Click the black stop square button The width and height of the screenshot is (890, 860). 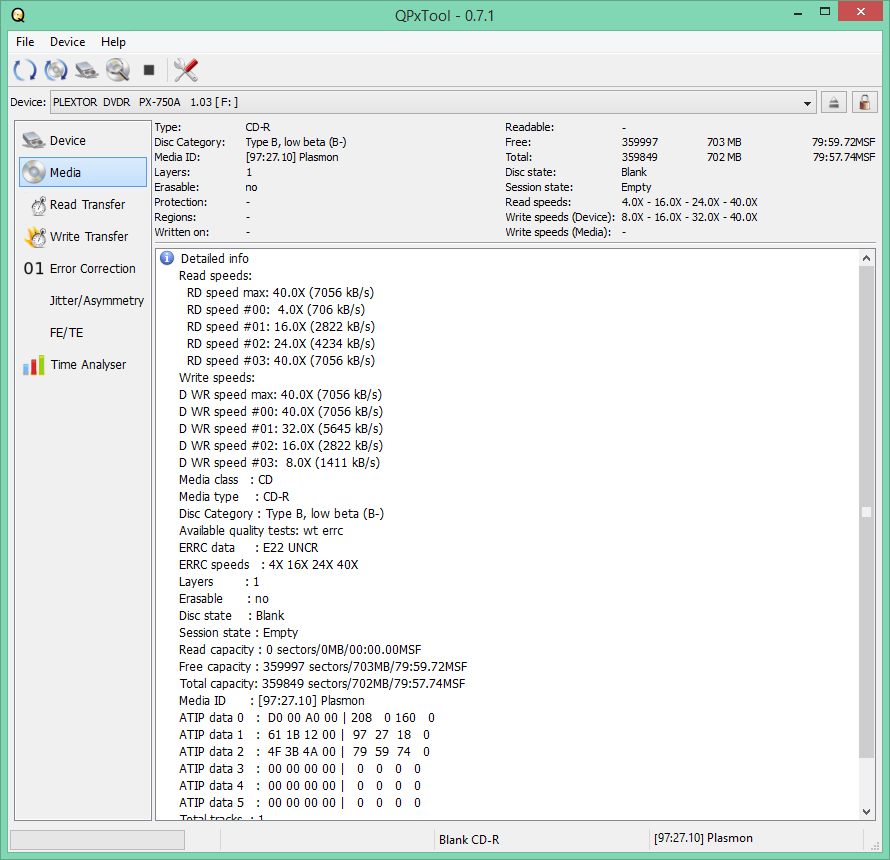[x=149, y=70]
